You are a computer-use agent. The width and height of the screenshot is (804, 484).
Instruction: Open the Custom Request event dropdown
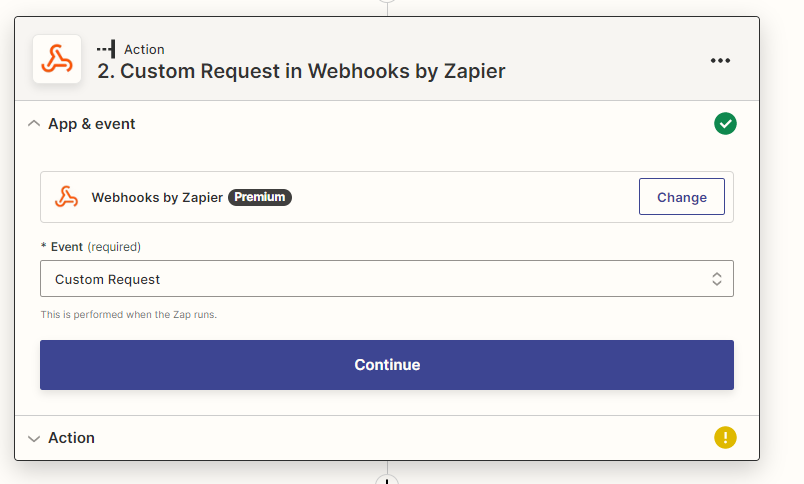[x=386, y=279]
